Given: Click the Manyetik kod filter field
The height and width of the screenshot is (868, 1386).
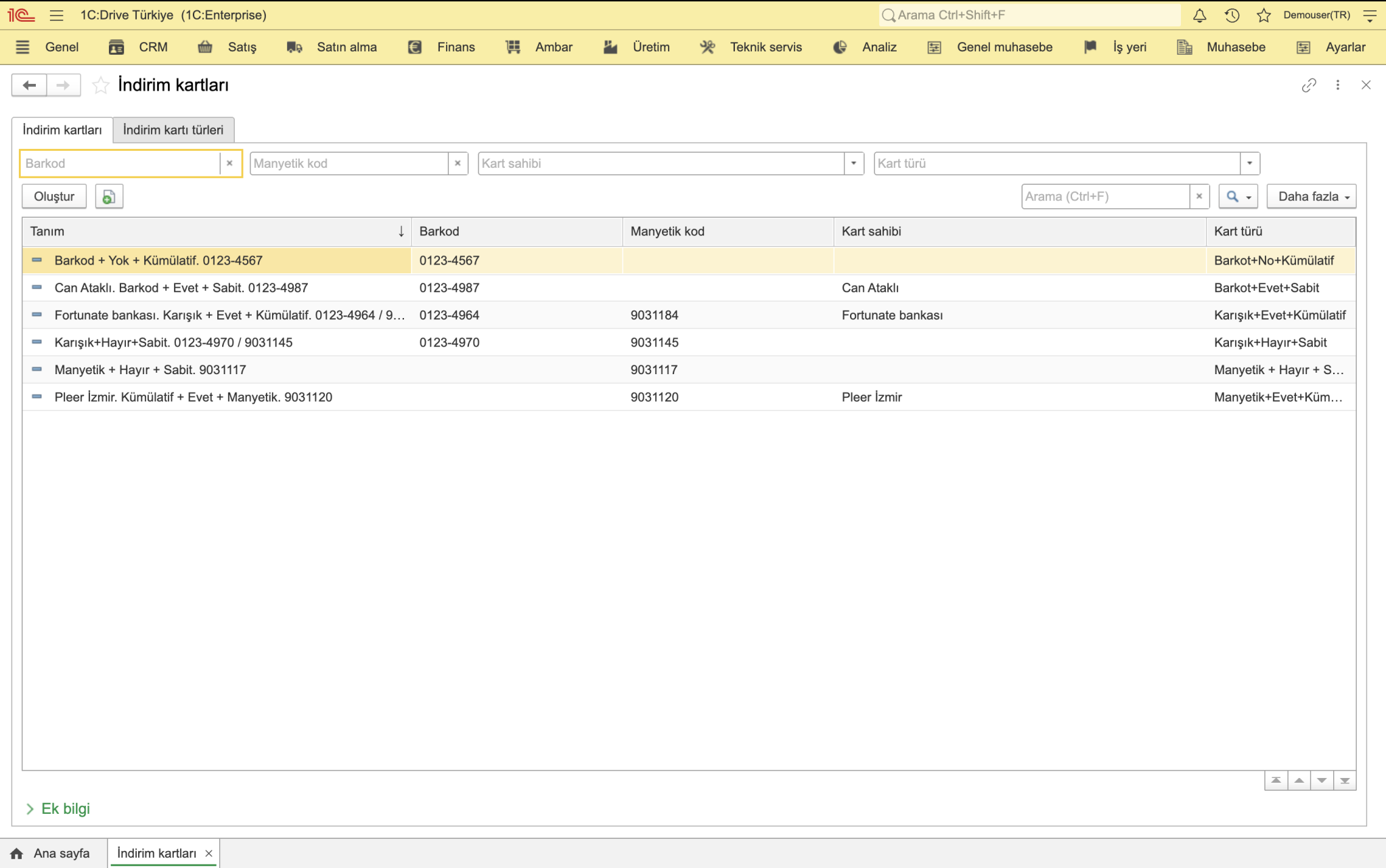Looking at the screenshot, I should pyautogui.click(x=349, y=163).
